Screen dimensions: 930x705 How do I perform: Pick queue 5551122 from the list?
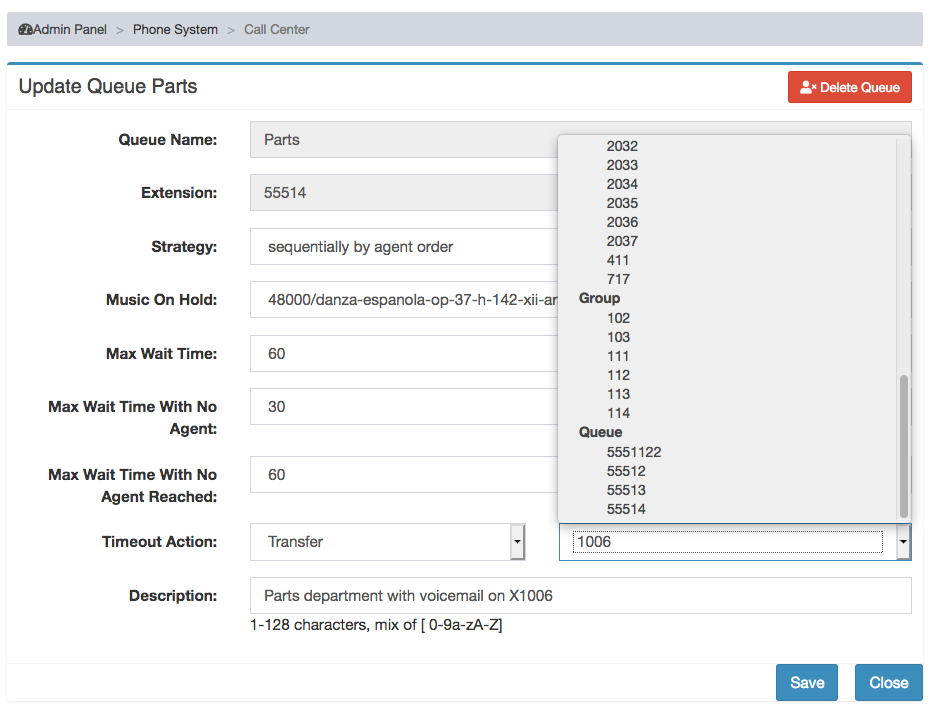633,452
